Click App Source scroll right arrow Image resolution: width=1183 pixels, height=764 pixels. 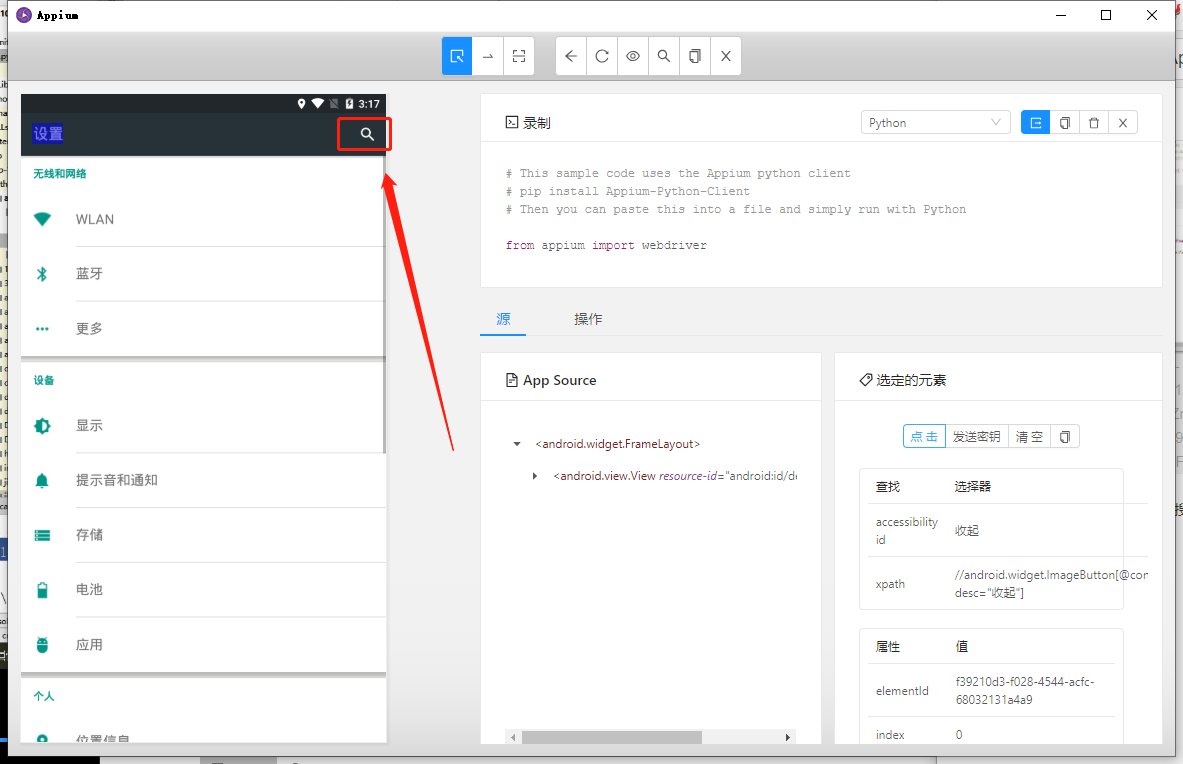pyautogui.click(x=788, y=737)
